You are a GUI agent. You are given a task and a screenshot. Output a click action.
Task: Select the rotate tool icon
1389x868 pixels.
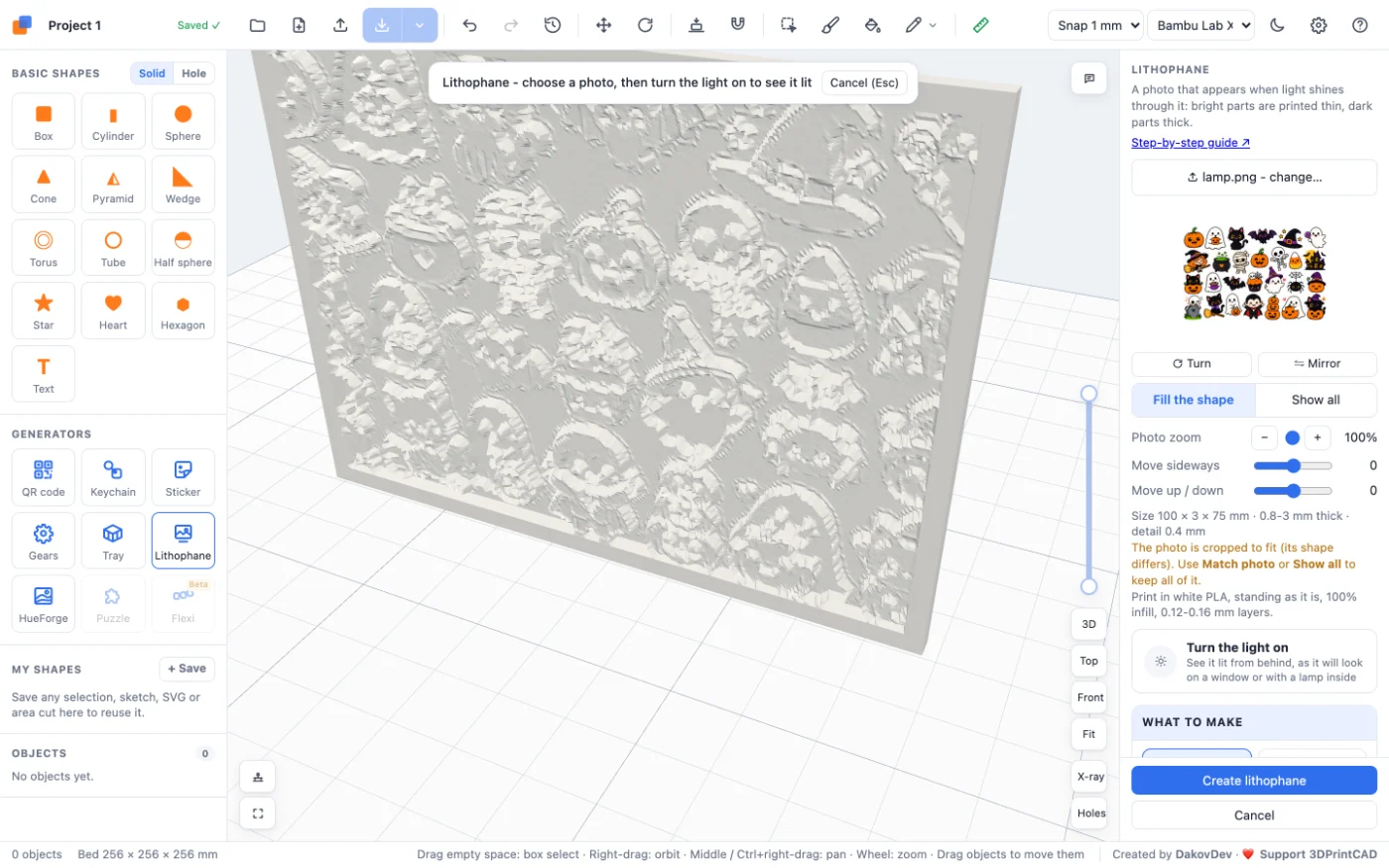point(645,25)
